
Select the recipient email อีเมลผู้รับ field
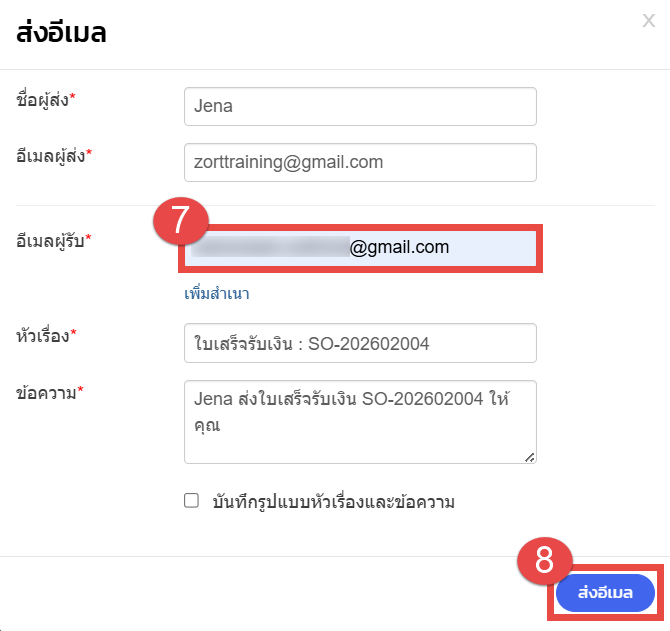click(x=360, y=247)
